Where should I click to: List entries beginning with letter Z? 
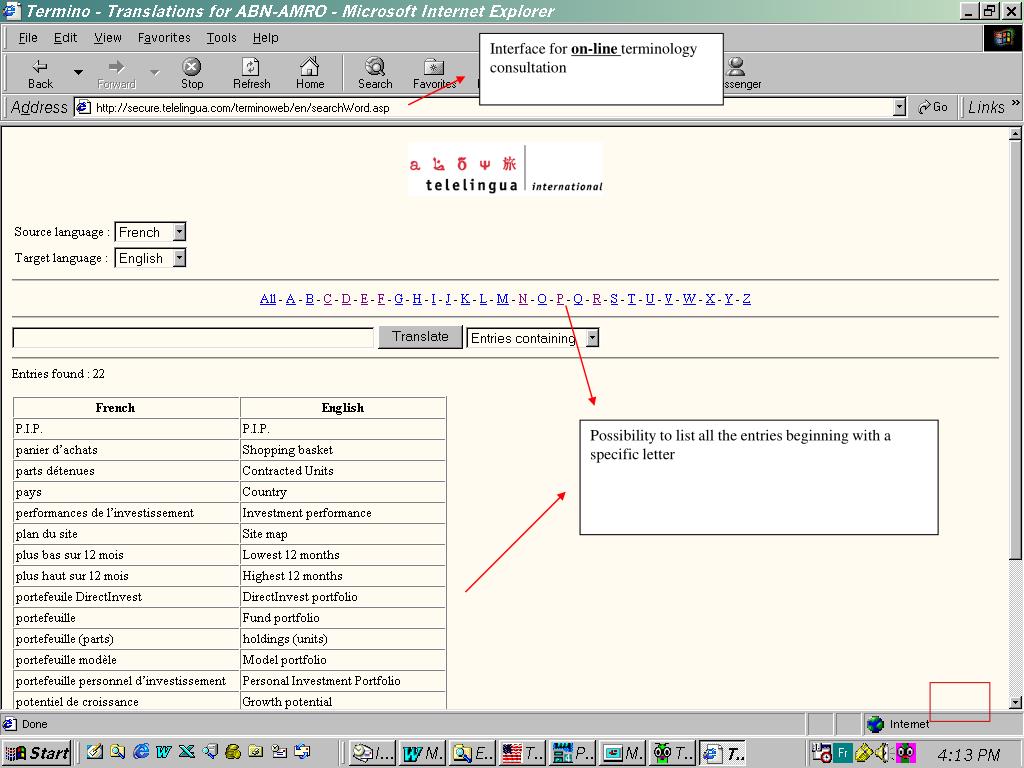pyautogui.click(x=746, y=299)
